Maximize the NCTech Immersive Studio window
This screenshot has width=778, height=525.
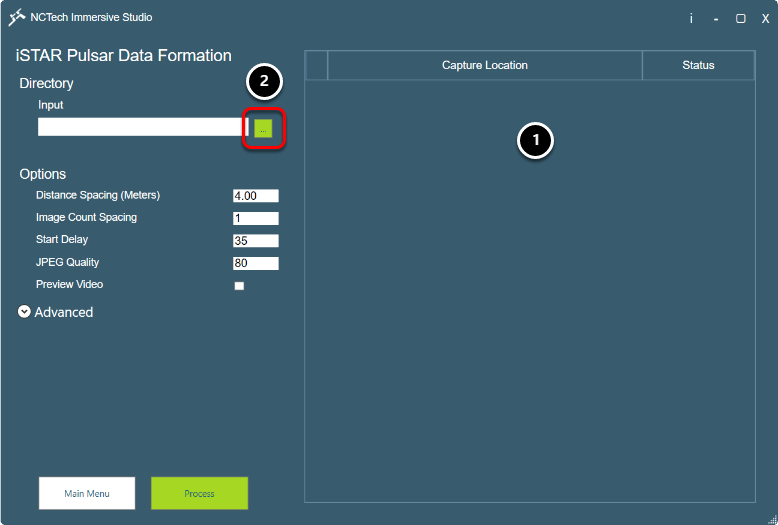740,18
